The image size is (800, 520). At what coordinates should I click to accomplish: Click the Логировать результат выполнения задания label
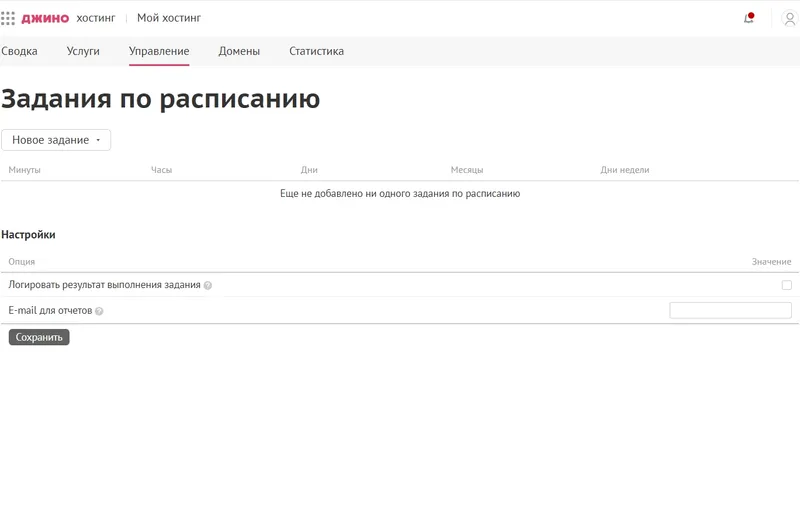[x=104, y=285]
